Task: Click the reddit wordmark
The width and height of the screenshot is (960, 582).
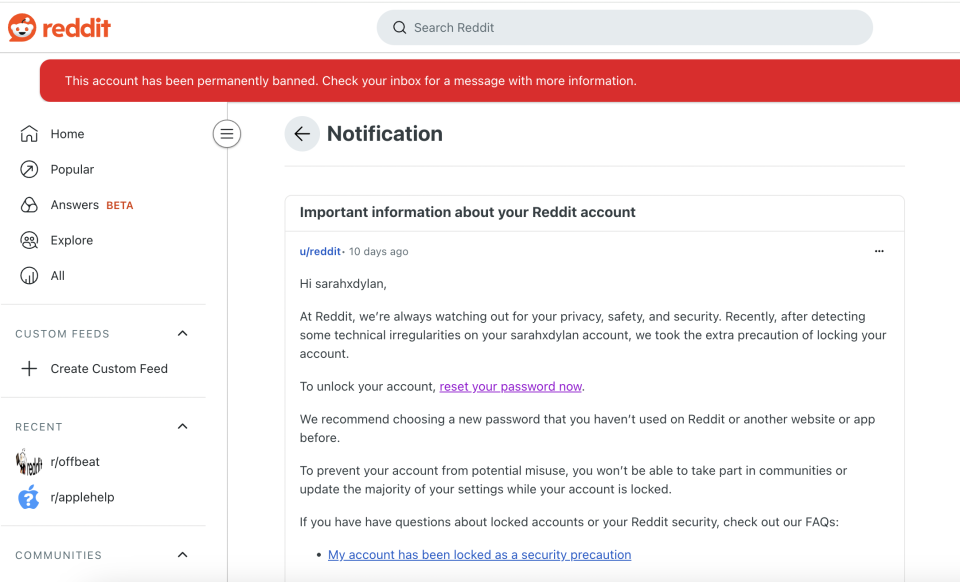Action: 77,28
